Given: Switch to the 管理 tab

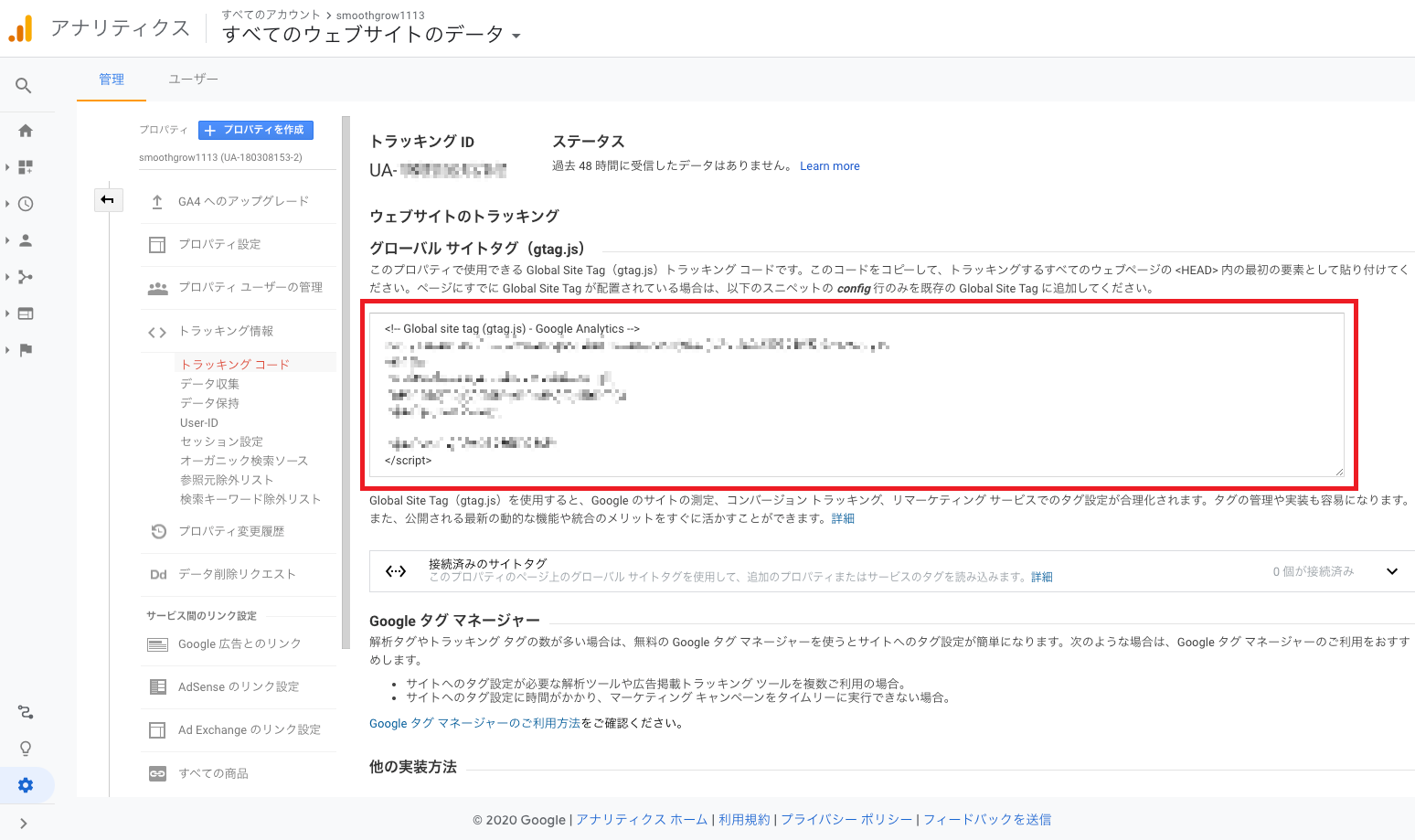Looking at the screenshot, I should pos(112,80).
